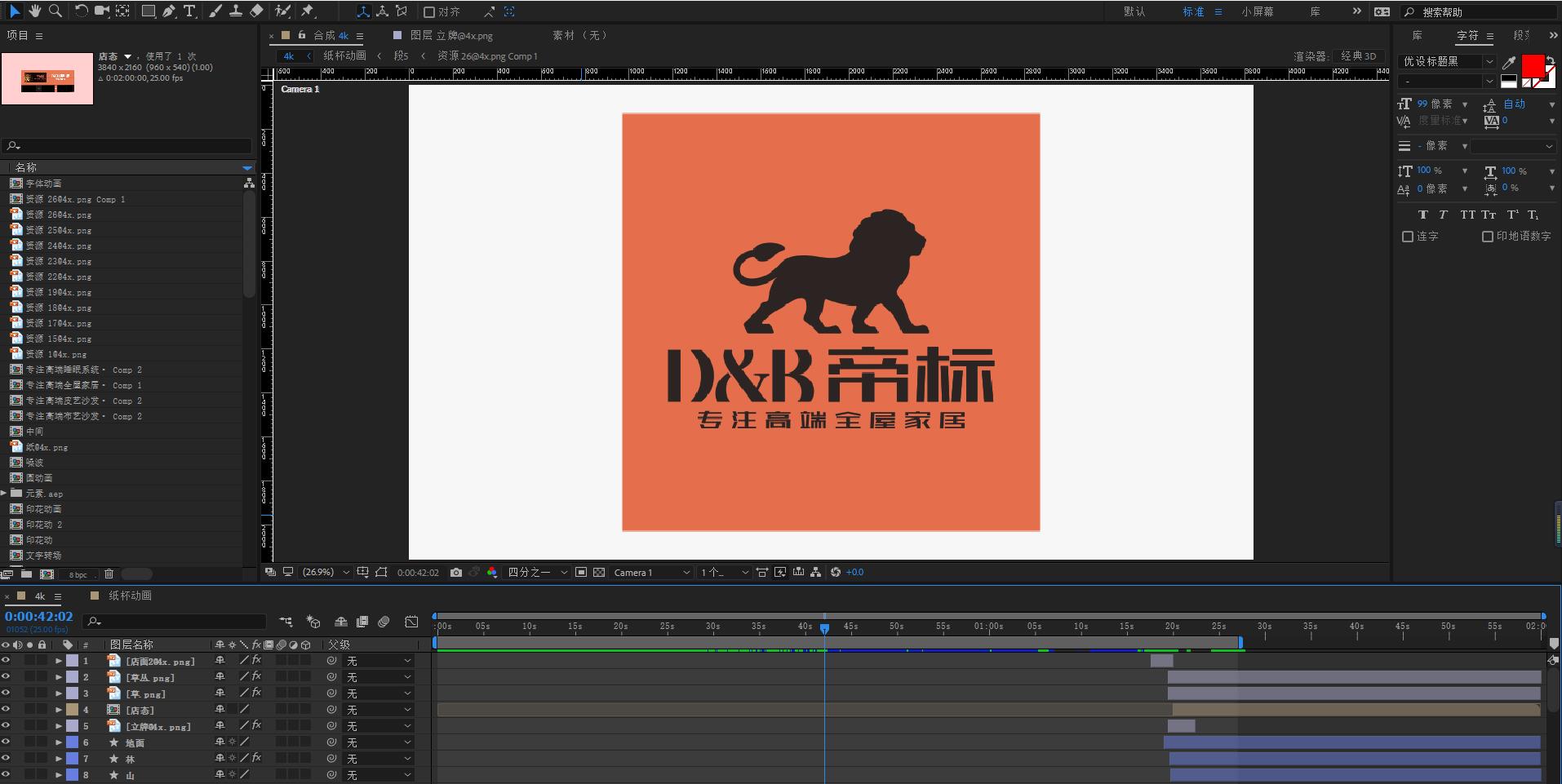Viewport: 1562px width, 784px height.
Task: Hide layer 7 林 with eye icon
Action: tap(6, 759)
